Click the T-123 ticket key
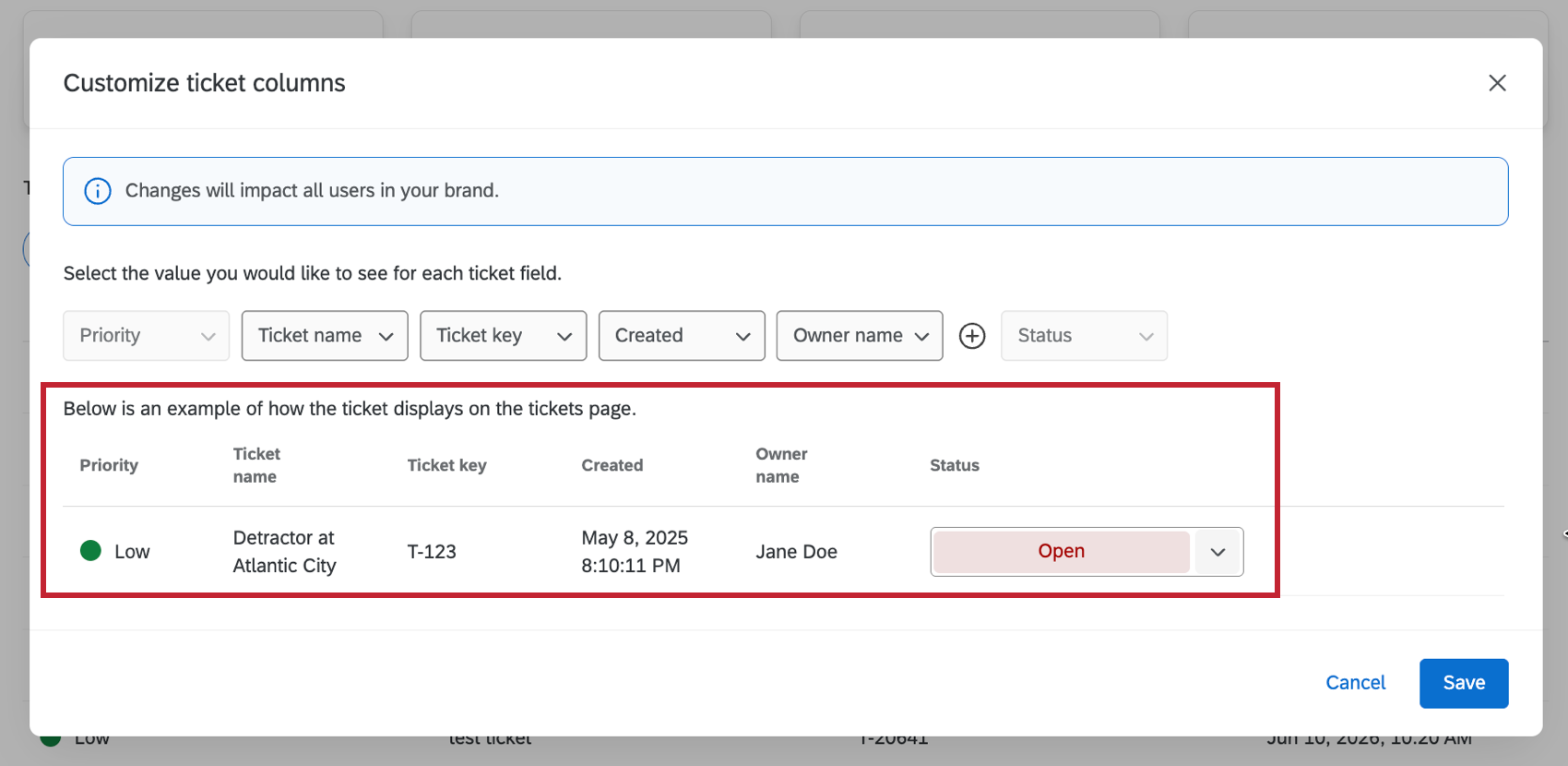1568x766 pixels. pyautogui.click(x=432, y=552)
